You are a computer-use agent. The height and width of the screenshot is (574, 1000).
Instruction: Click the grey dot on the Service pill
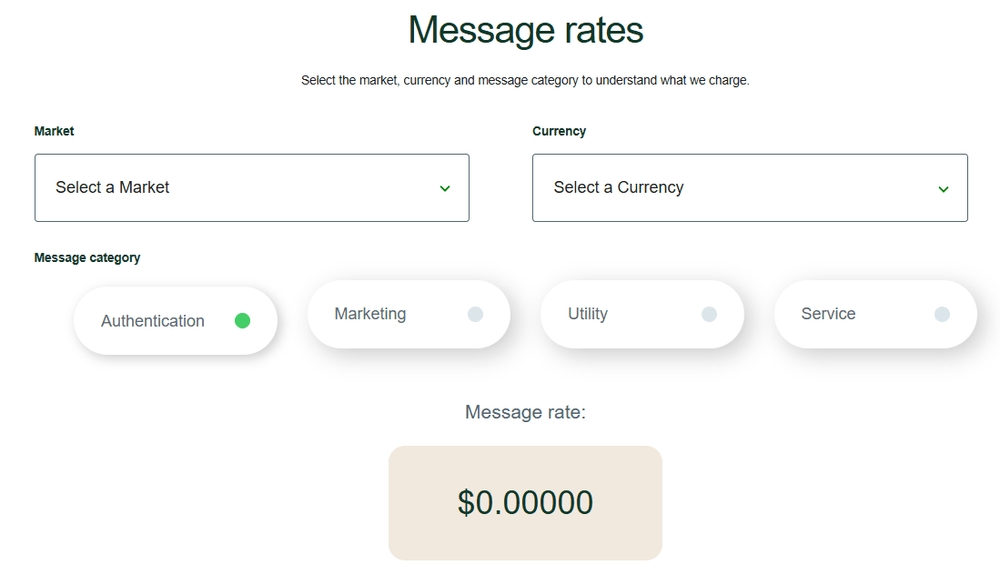pos(942,314)
